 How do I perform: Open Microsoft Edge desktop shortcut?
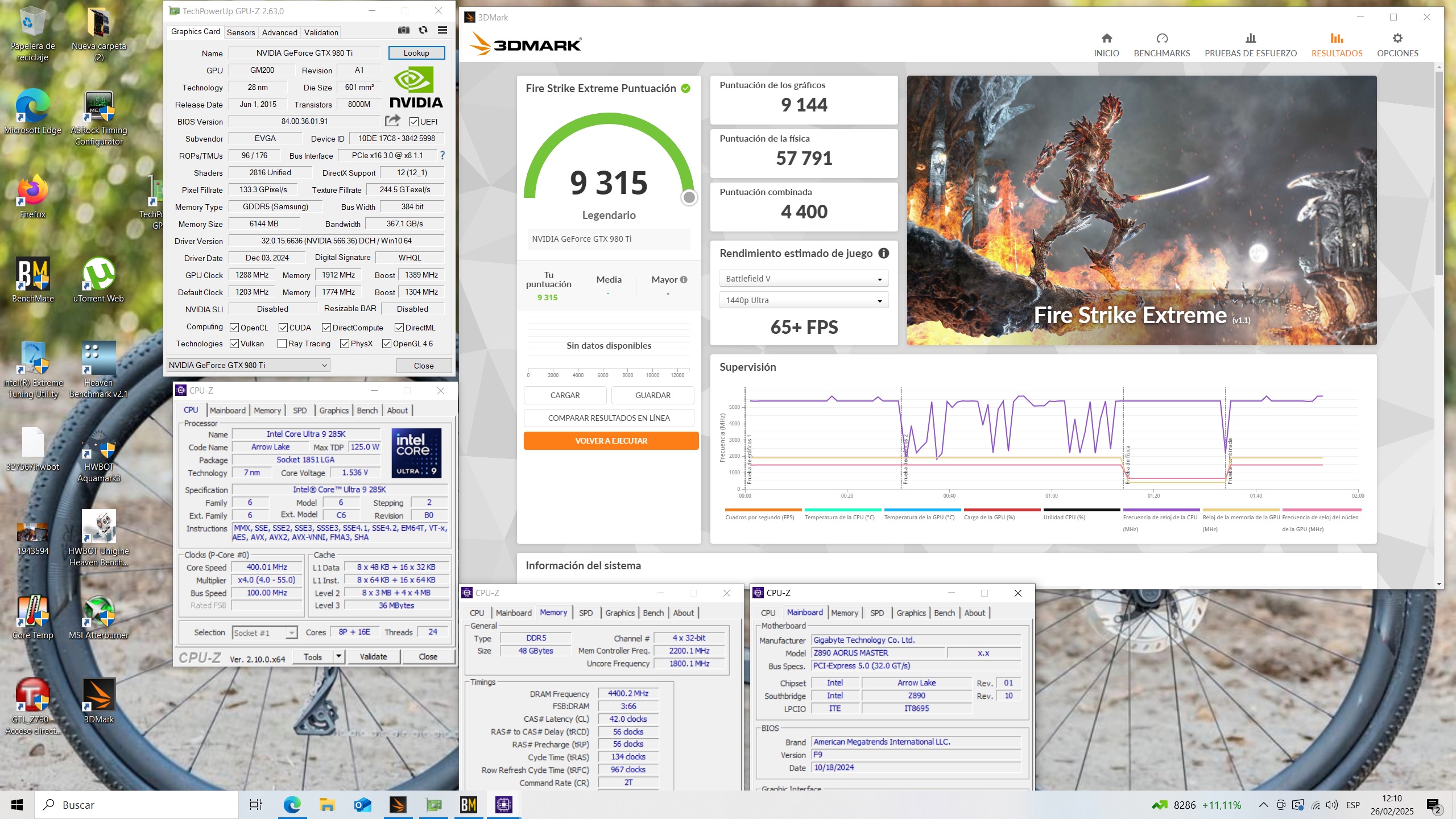click(32, 112)
